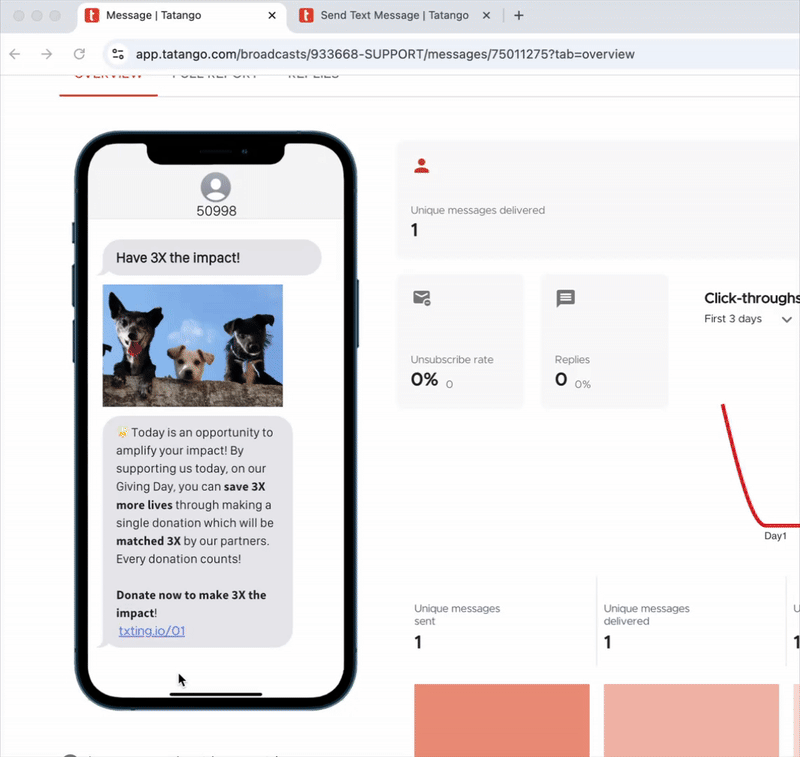This screenshot has width=800, height=757.
Task: Close the "Message | Tatango" browser tab
Action: (x=272, y=16)
